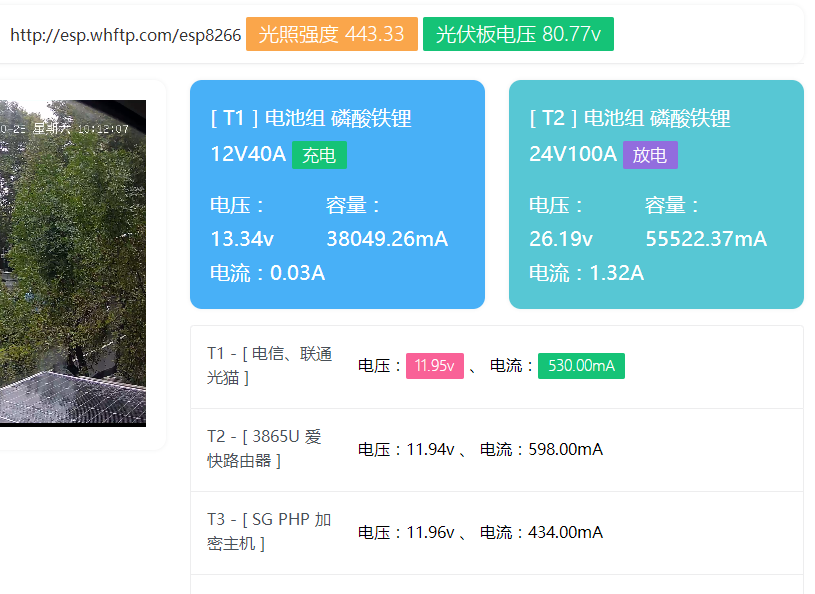This screenshot has width=815, height=594.
Task: Select T1 capacity value 38049.26mA
Action: tap(387, 239)
